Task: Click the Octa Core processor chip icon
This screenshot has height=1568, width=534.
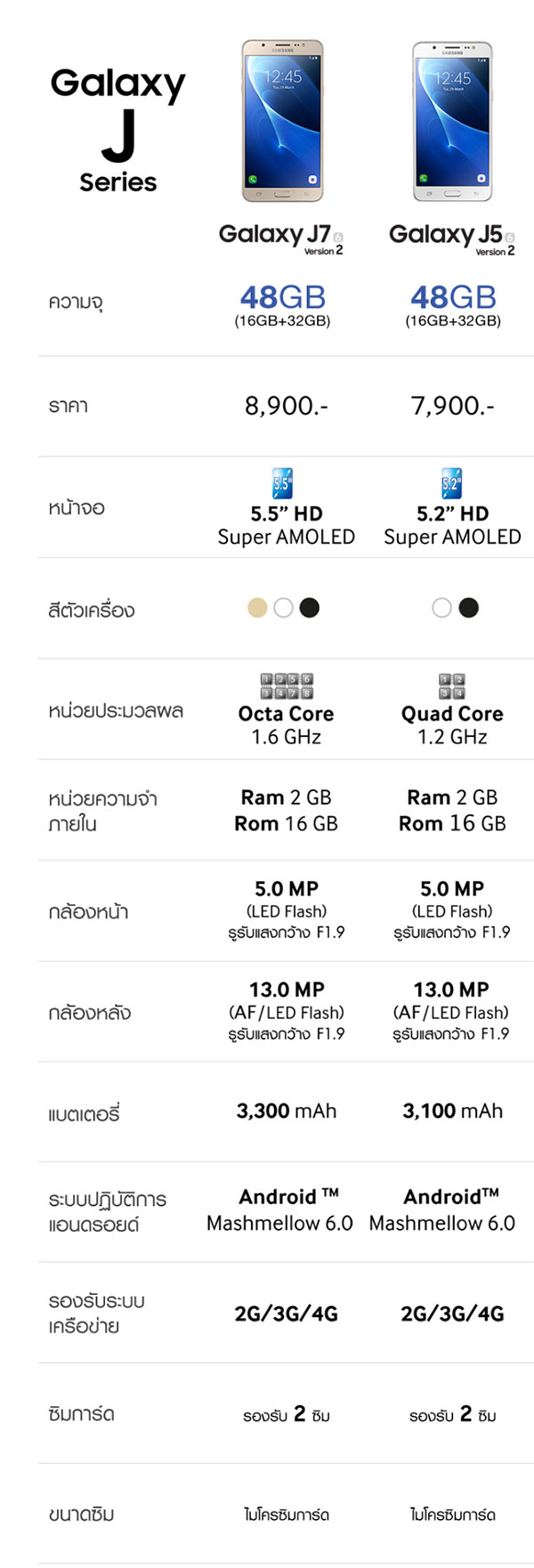Action: tap(287, 686)
